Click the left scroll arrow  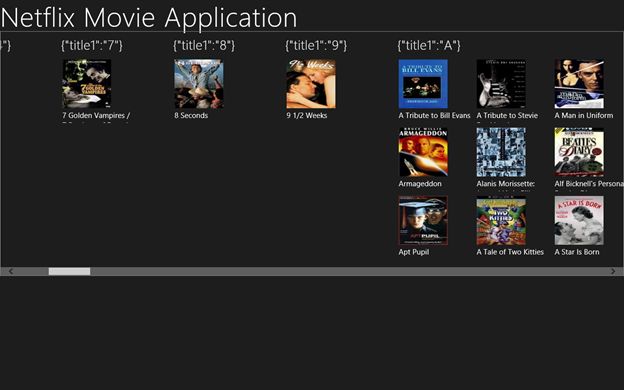point(11,271)
